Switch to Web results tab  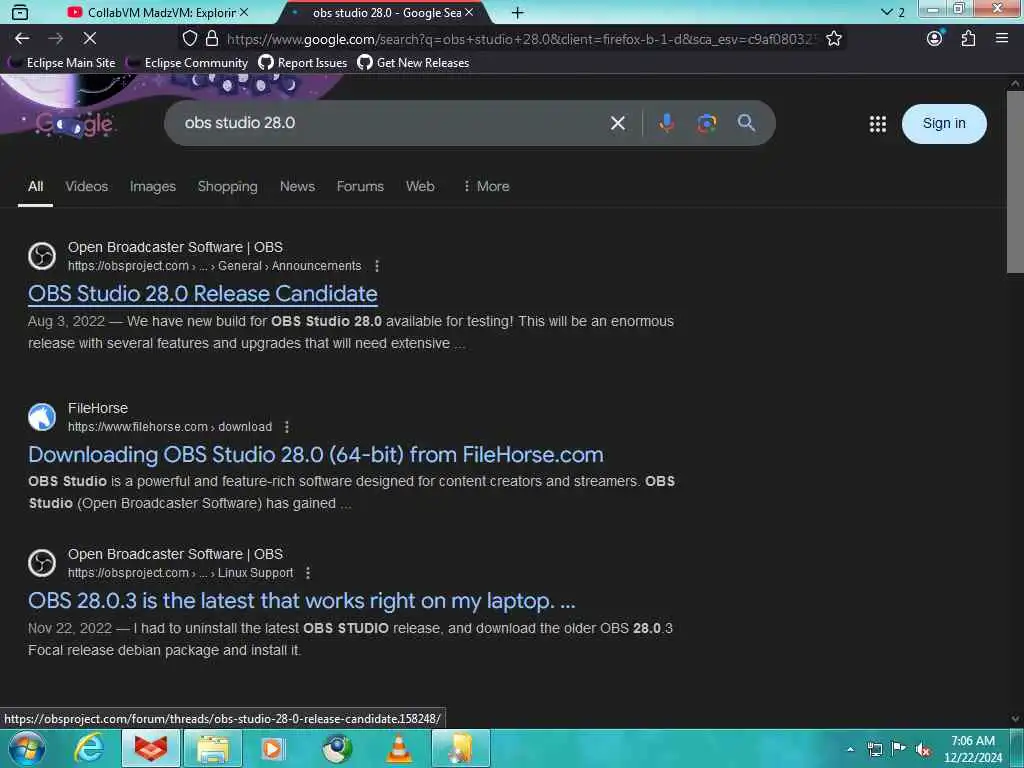point(420,187)
